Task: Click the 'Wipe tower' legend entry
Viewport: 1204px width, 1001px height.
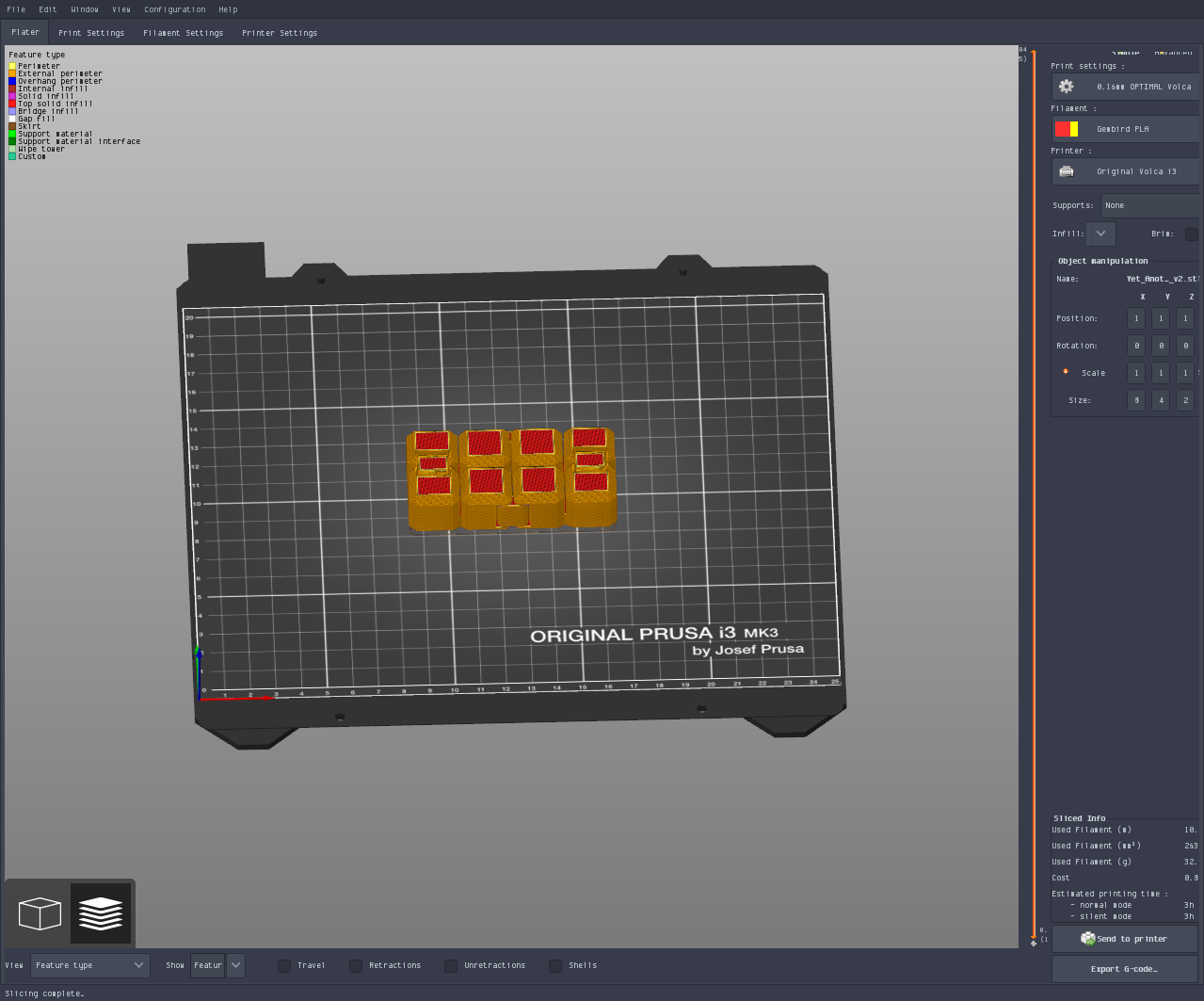Action: tap(37, 149)
